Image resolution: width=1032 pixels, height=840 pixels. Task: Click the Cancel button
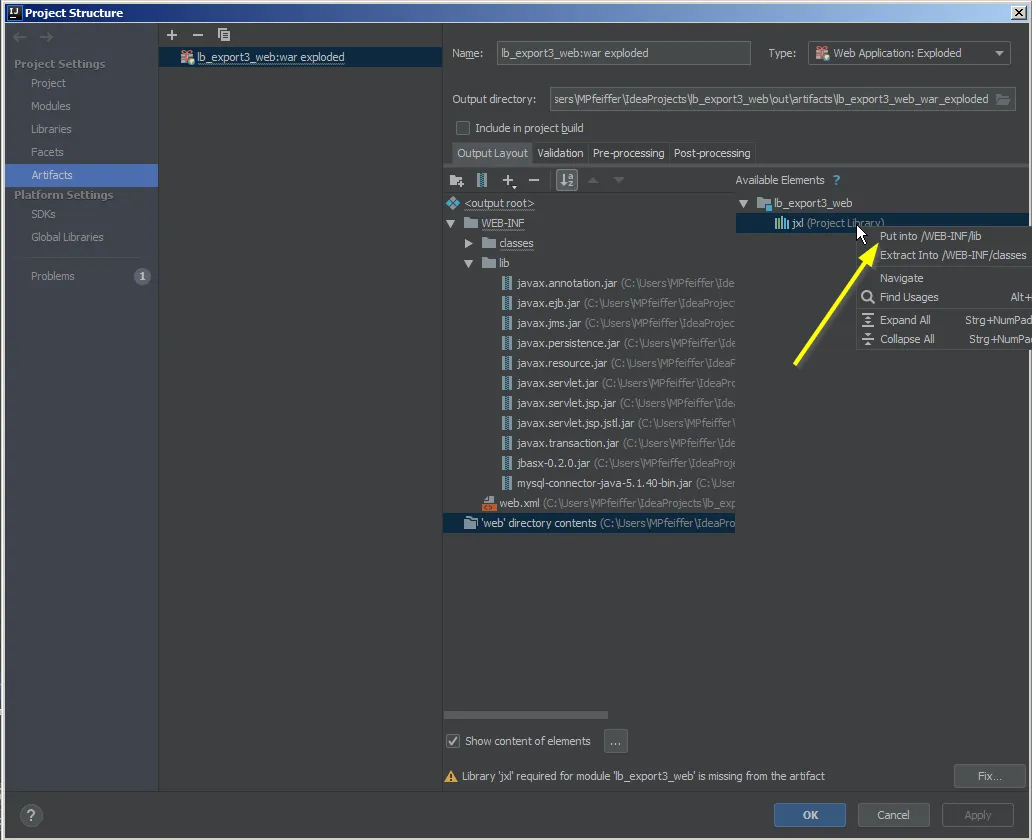coord(893,815)
